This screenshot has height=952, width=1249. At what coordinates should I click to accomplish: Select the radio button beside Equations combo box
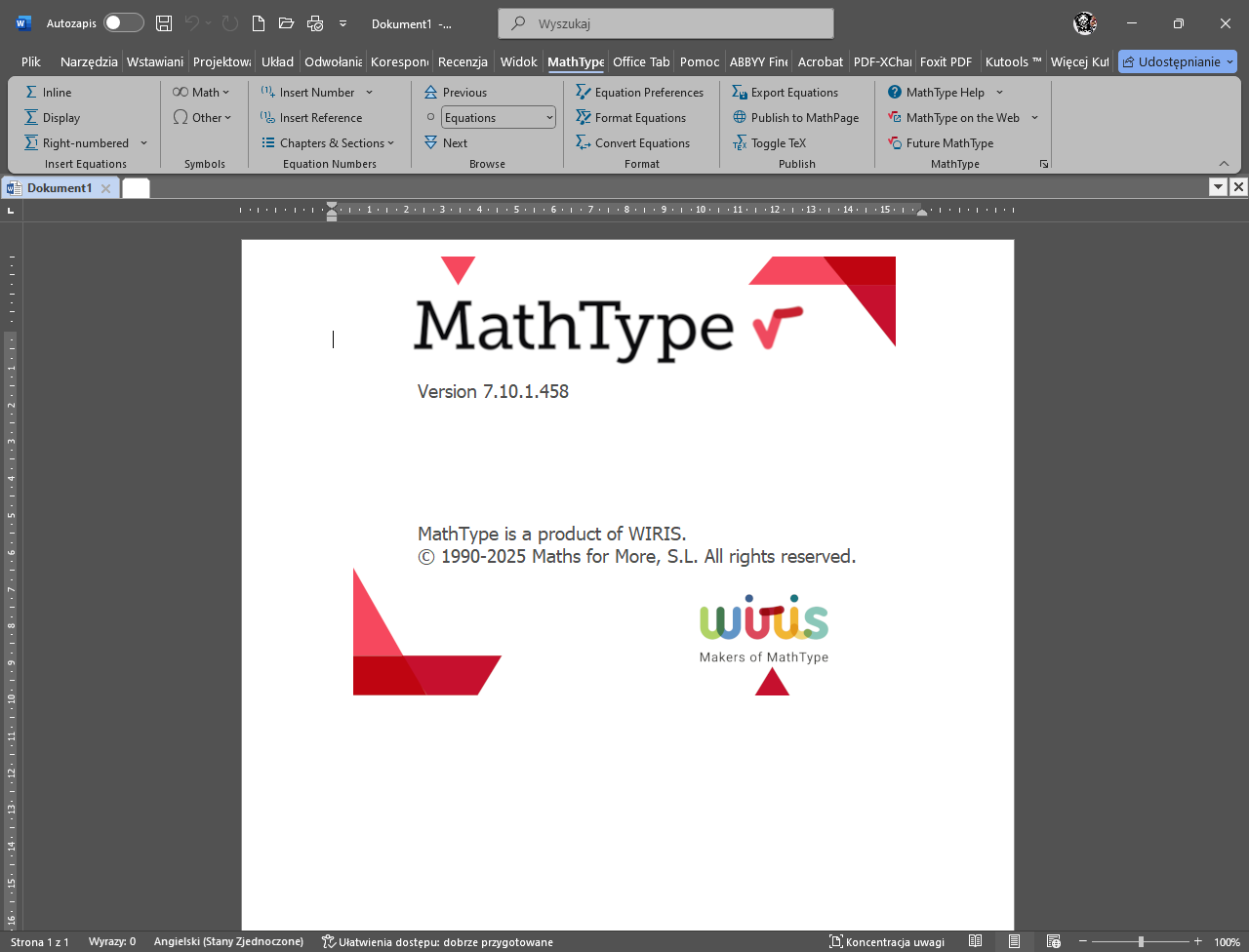431,117
